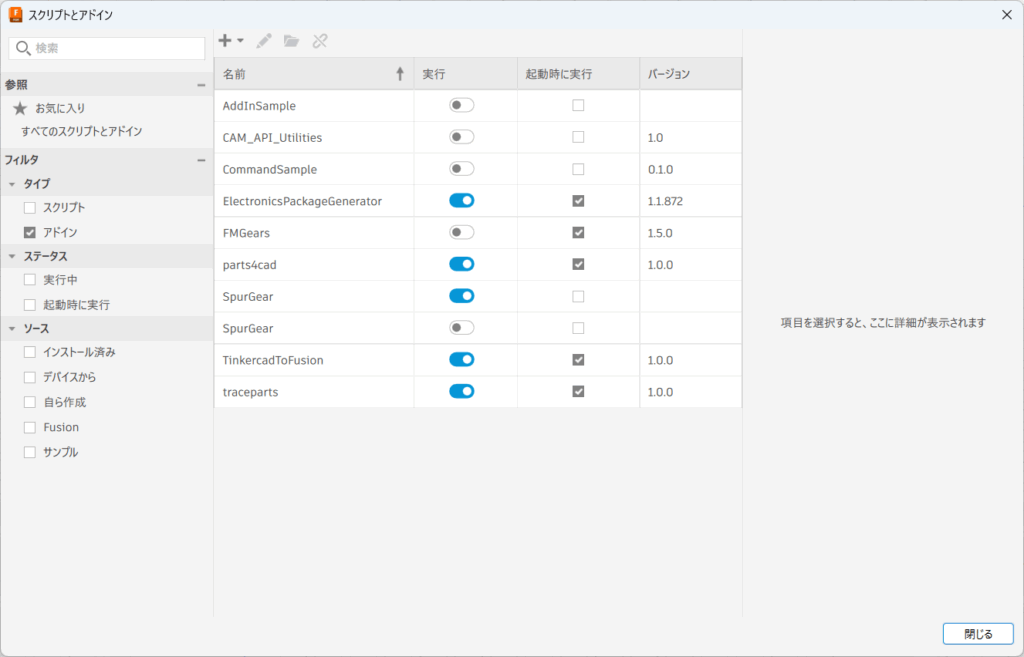
Task: Close the スクリプトとアドイン dialog with the X
Action: point(1006,14)
